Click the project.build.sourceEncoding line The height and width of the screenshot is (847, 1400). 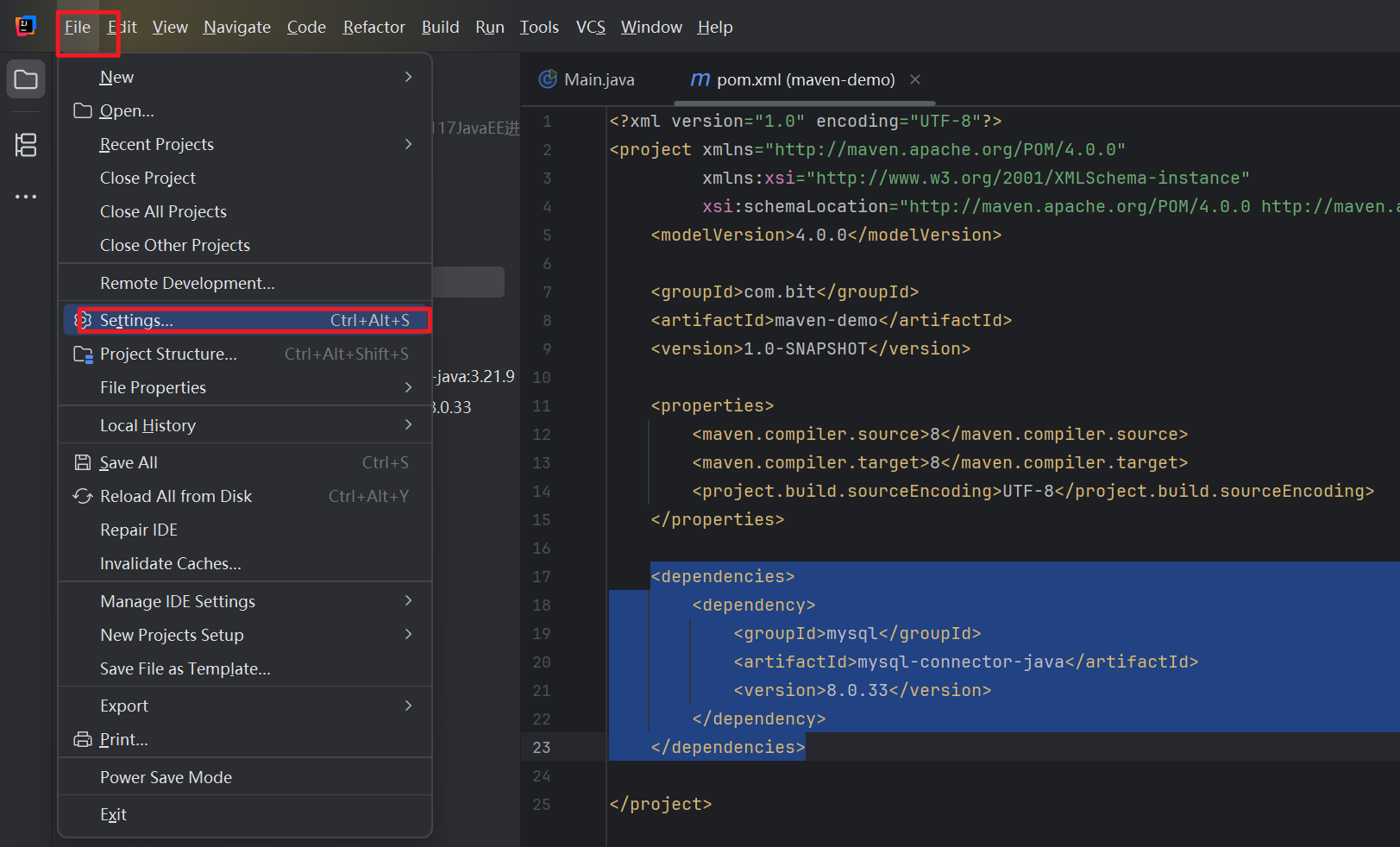(x=1033, y=491)
